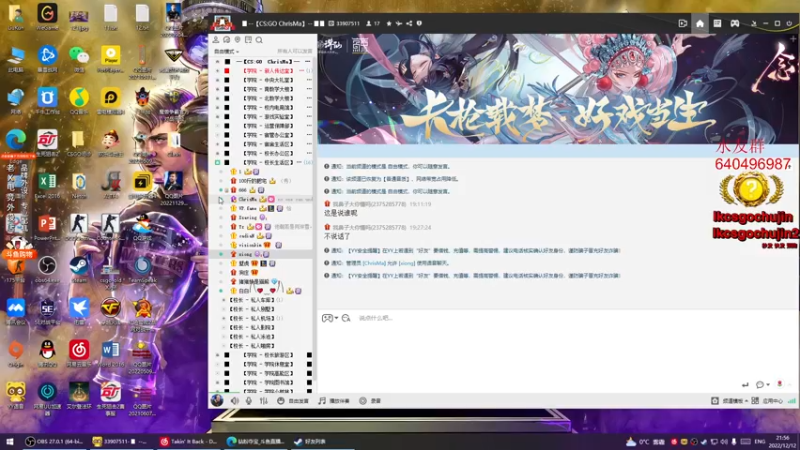Click the share icon in YY title bar
800x450 pixels.
point(409,23)
